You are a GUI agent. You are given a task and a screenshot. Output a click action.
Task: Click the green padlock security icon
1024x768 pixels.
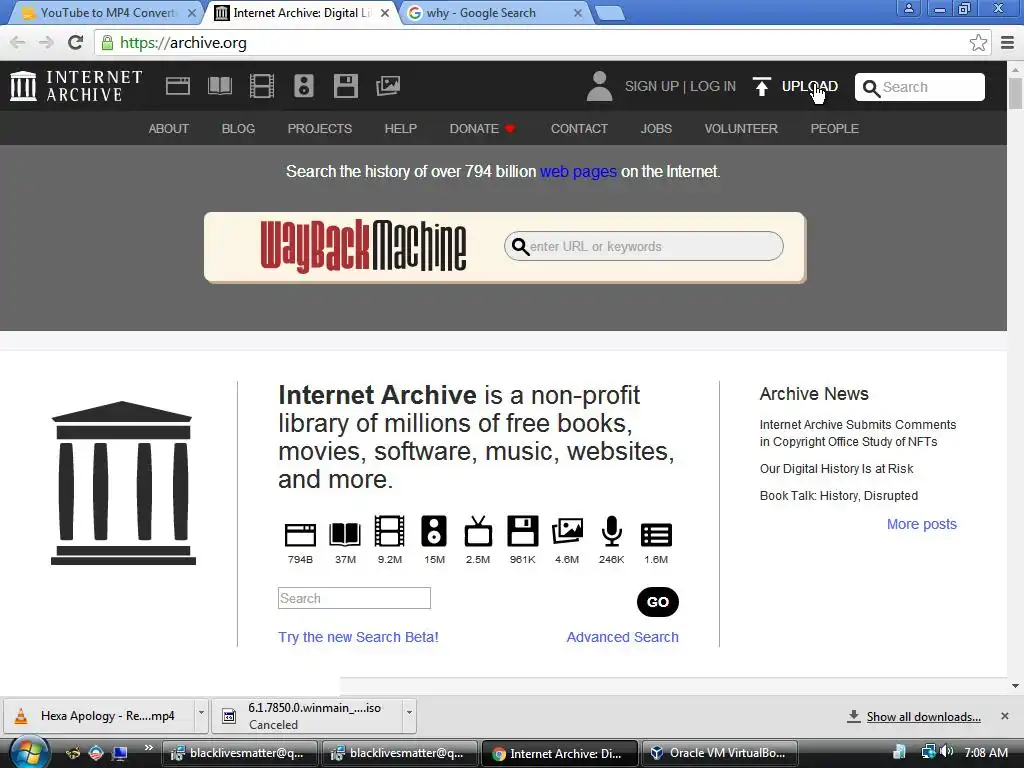tap(107, 42)
